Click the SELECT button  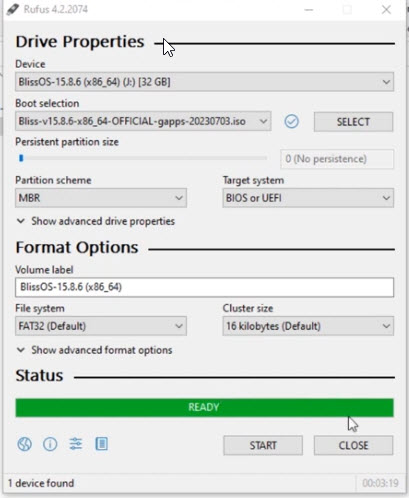(353, 122)
